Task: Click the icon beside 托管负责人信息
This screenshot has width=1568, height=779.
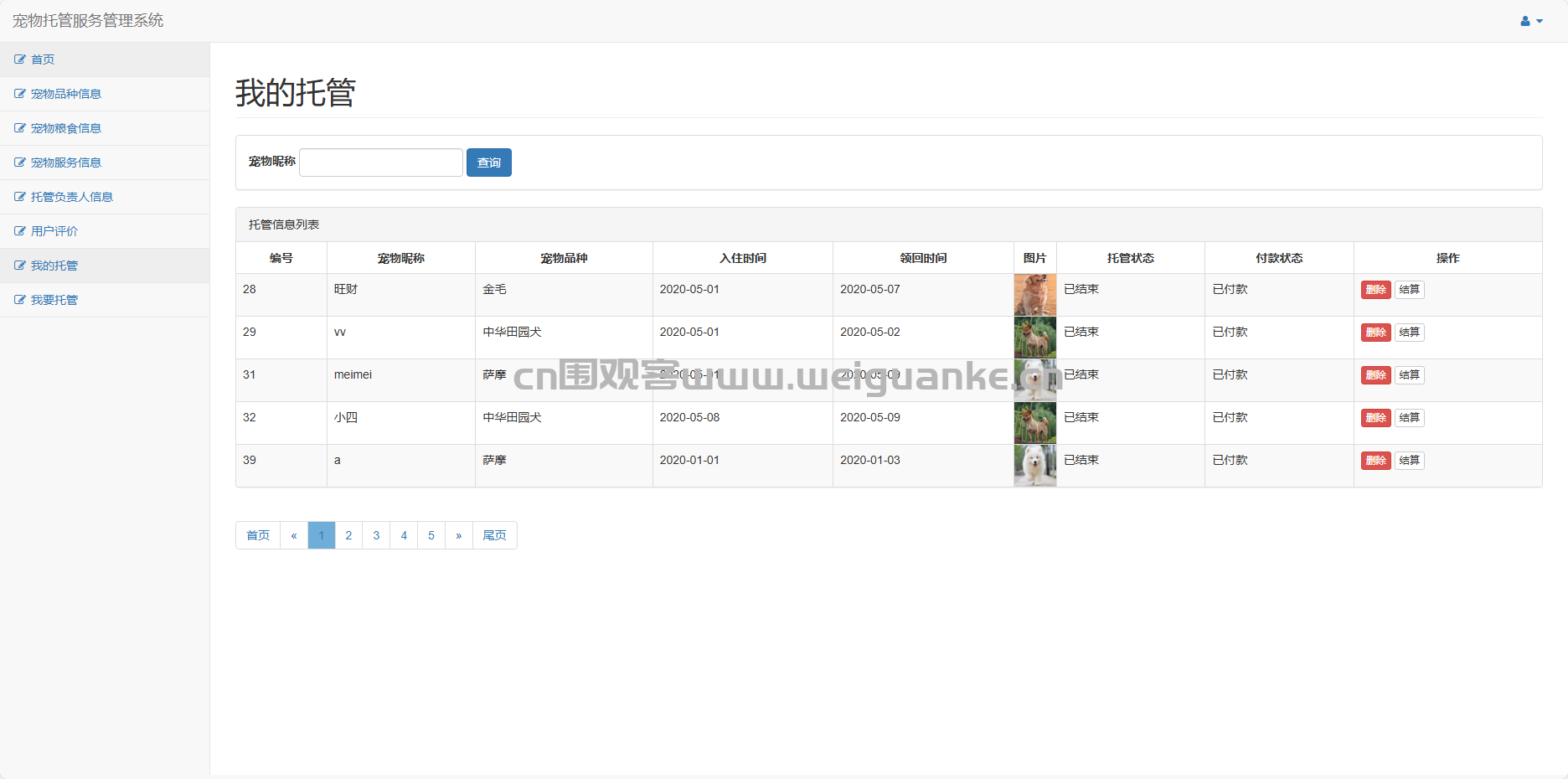Action: (x=19, y=197)
